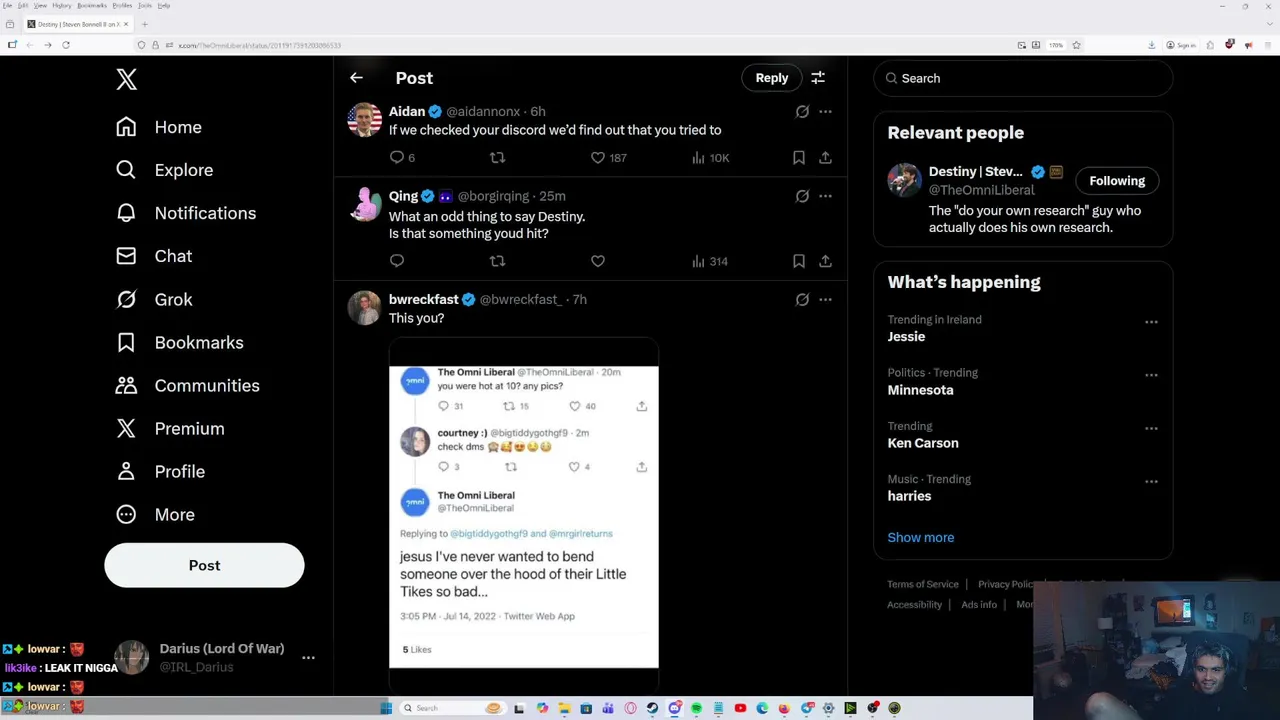Open more options for harries trend
The image size is (1280, 720).
(1151, 481)
